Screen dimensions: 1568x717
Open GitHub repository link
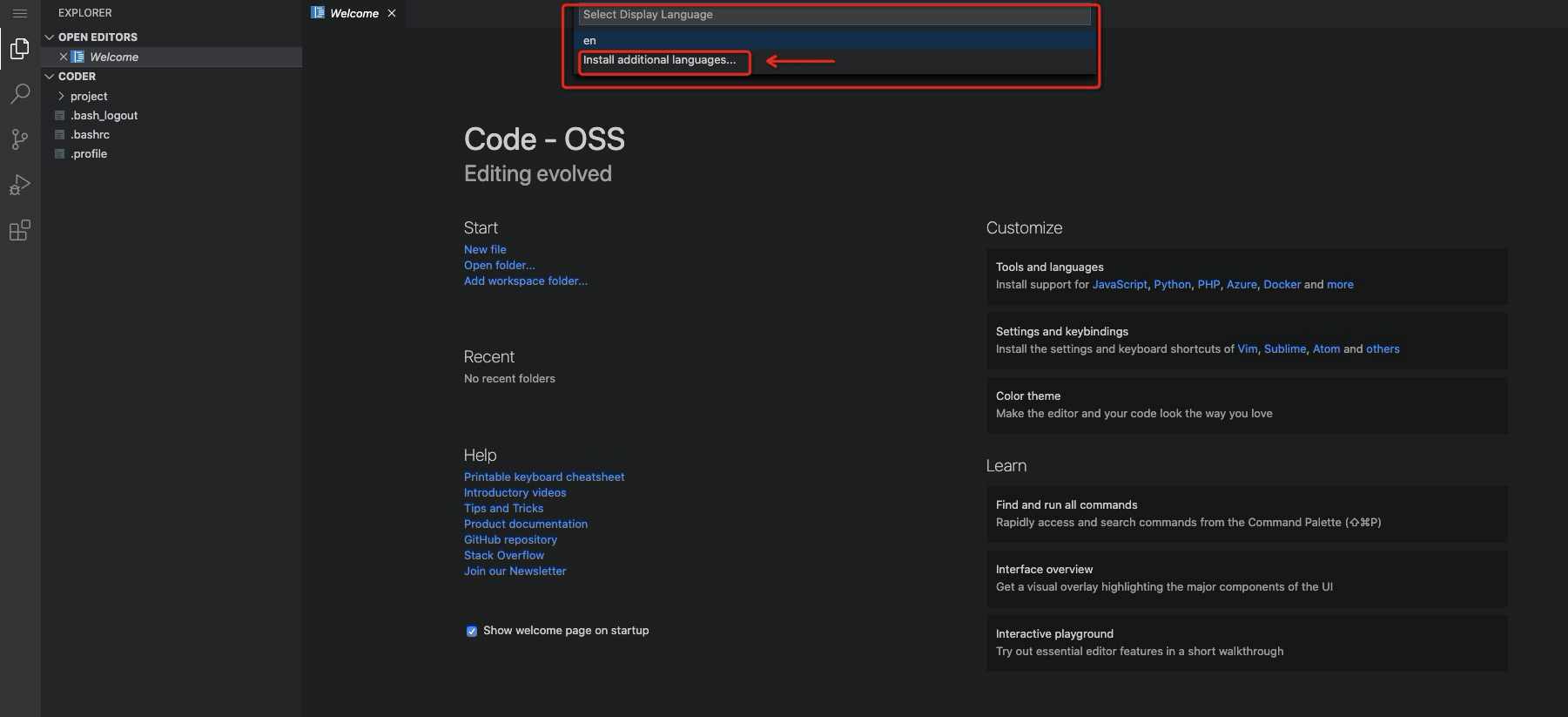coord(510,539)
